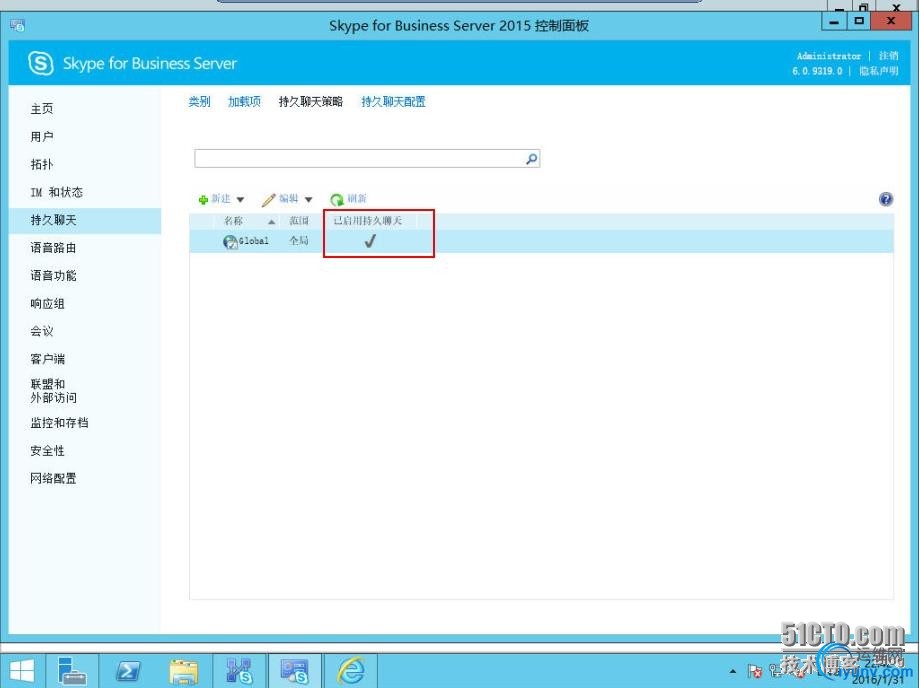Click the window icon in the title bar
The height and width of the screenshot is (688, 919).
18,25
